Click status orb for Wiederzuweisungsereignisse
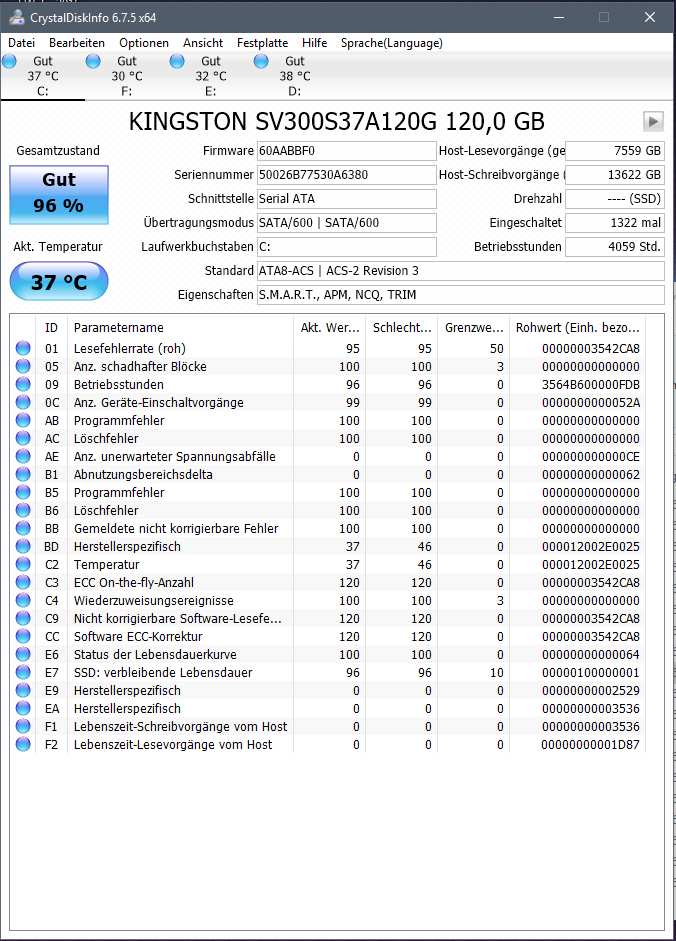This screenshot has width=676, height=941. pyautogui.click(x=23, y=600)
